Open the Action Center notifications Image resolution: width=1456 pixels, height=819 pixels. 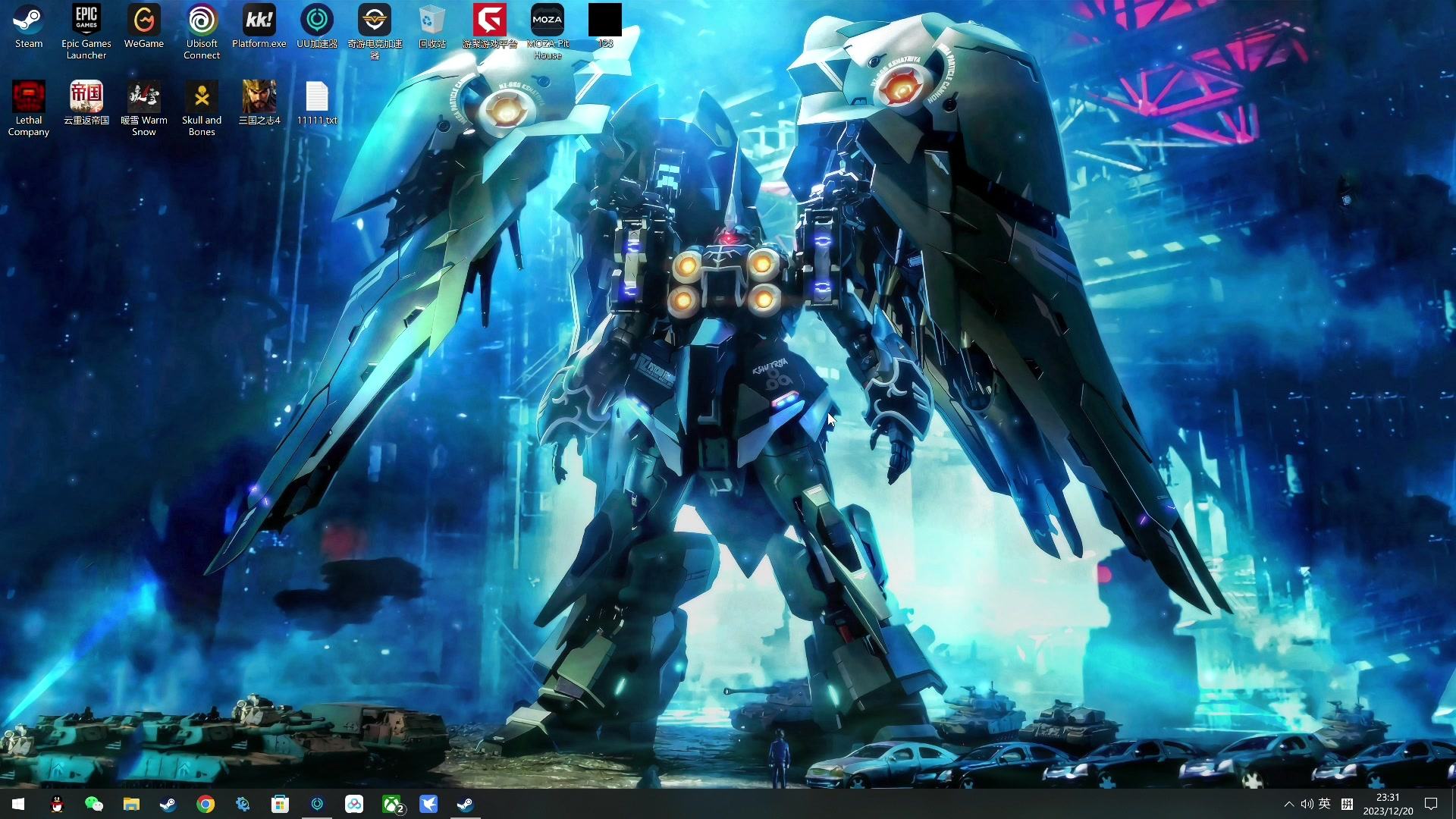[1431, 804]
